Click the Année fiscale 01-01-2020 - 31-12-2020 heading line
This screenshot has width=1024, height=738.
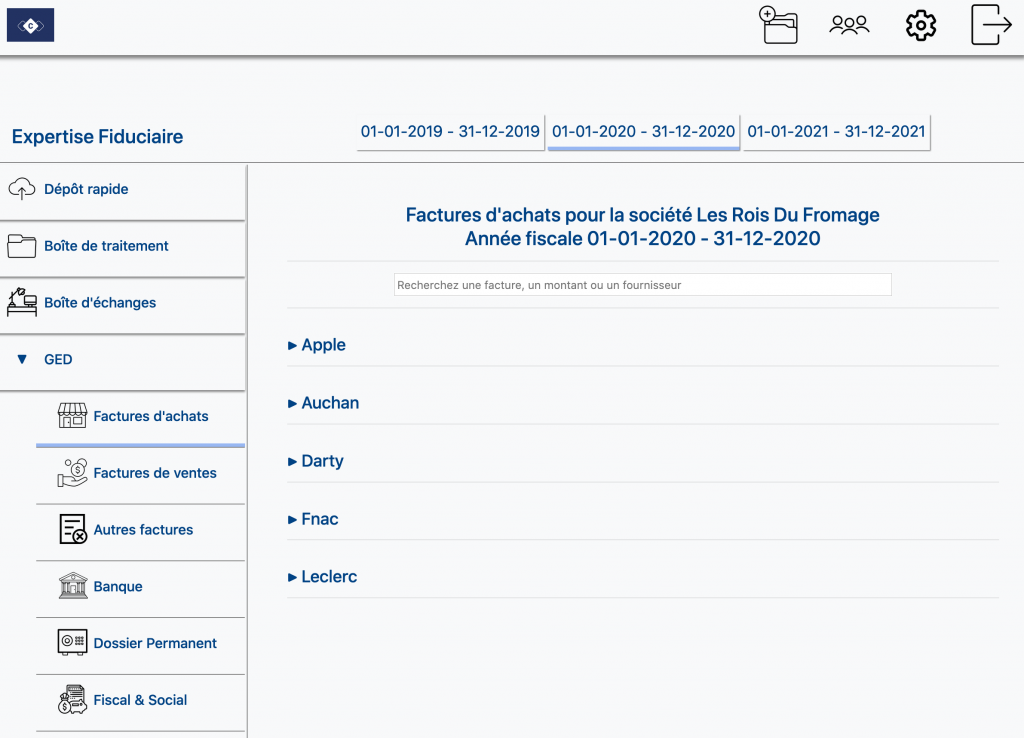pyautogui.click(x=643, y=238)
